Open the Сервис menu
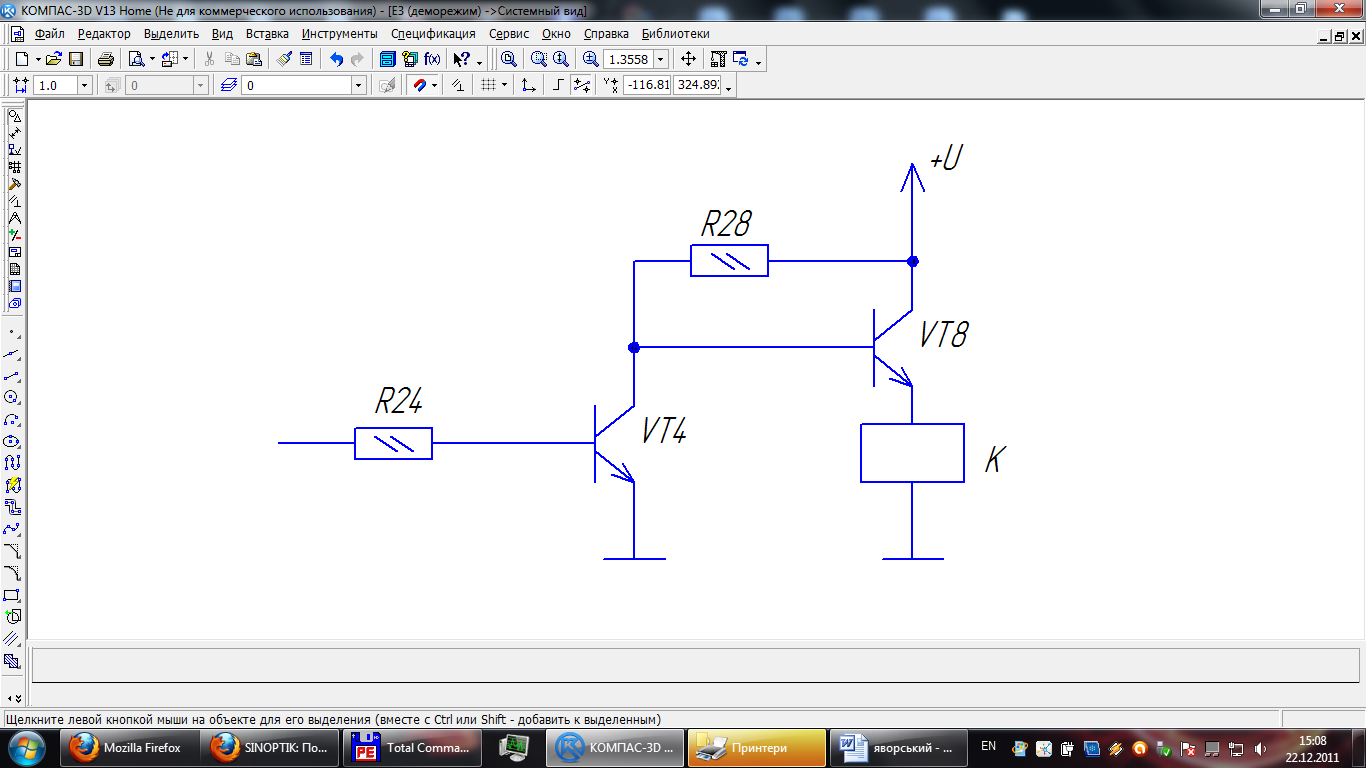The image size is (1366, 768). 509,33
